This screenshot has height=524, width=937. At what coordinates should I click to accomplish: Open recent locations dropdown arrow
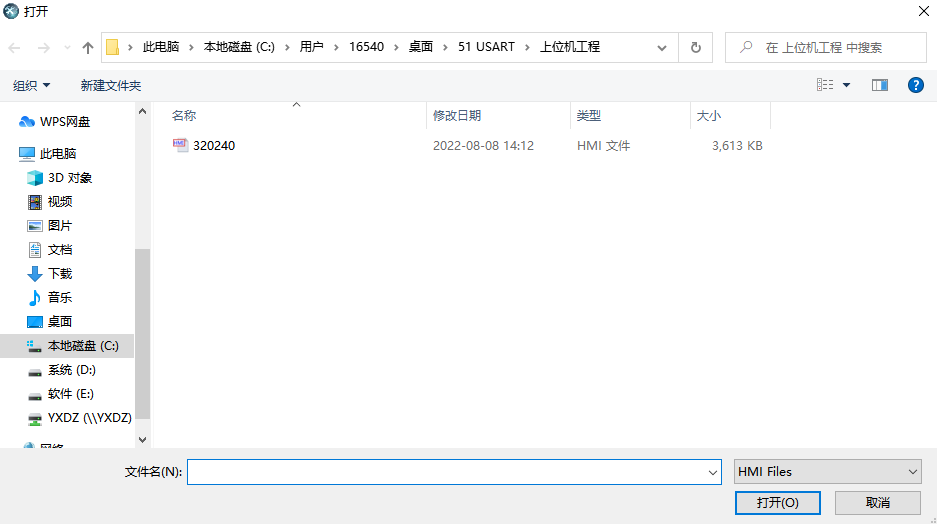pos(67,48)
